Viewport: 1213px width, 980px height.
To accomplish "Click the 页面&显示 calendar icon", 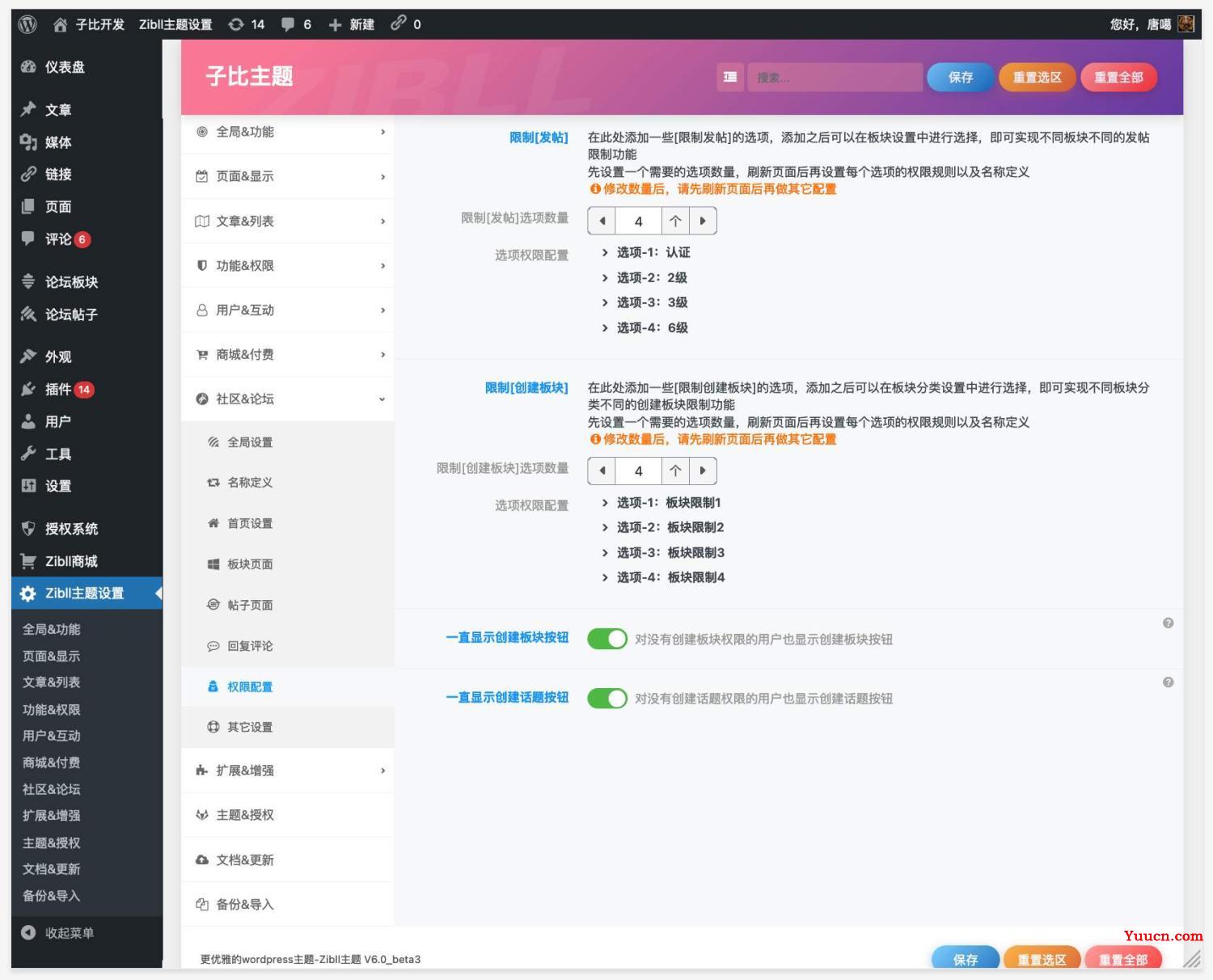I will 202,176.
